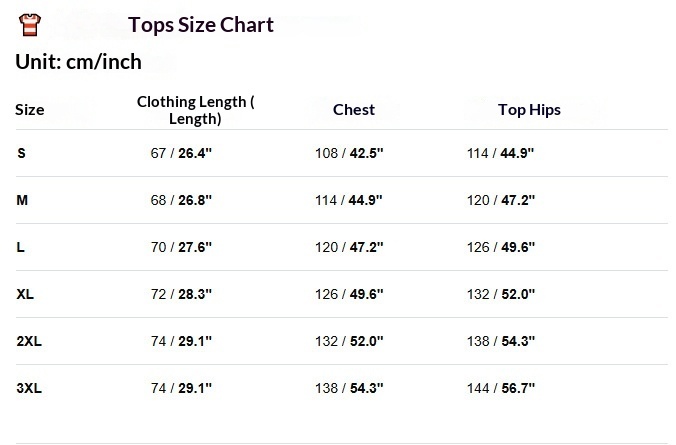The image size is (676, 445).
Task: Choose the 3XL size row label
Action: tap(29, 387)
